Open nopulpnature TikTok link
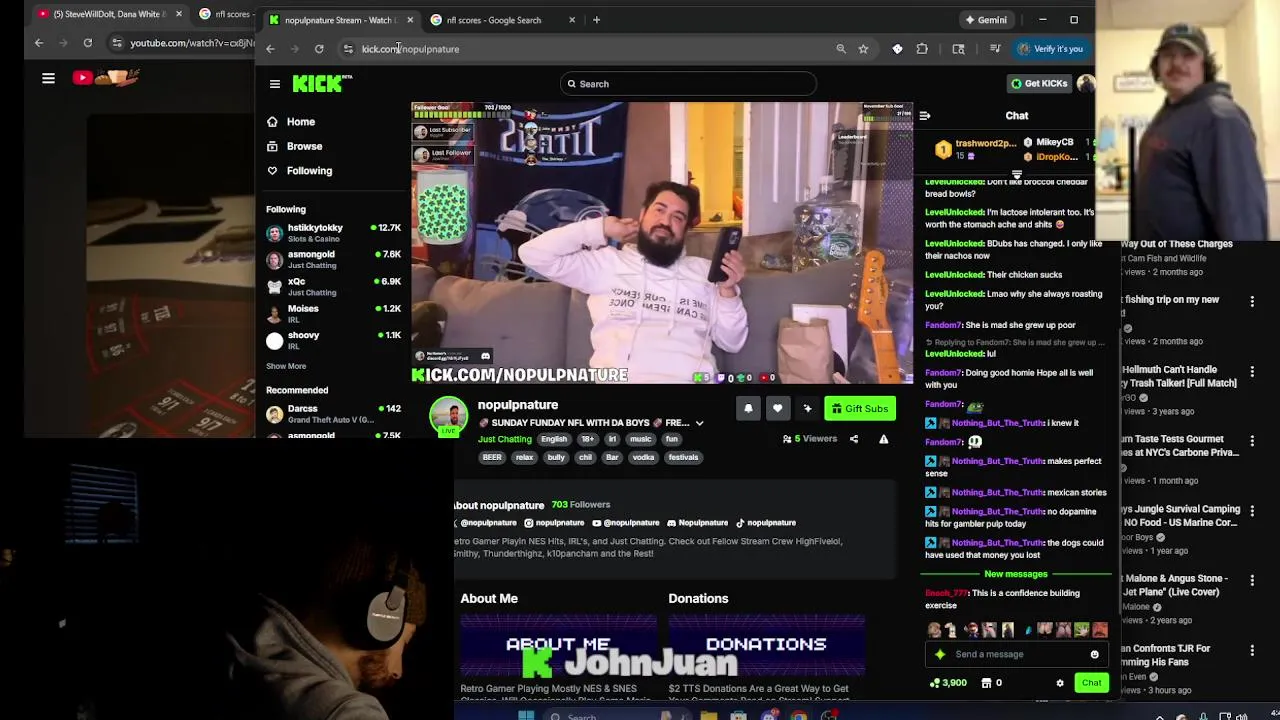This screenshot has width=1280, height=720. (x=766, y=523)
